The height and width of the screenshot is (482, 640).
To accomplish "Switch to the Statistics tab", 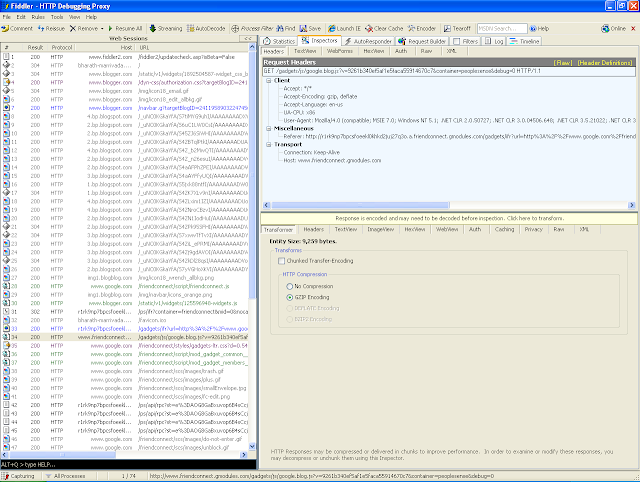I will [x=279, y=41].
